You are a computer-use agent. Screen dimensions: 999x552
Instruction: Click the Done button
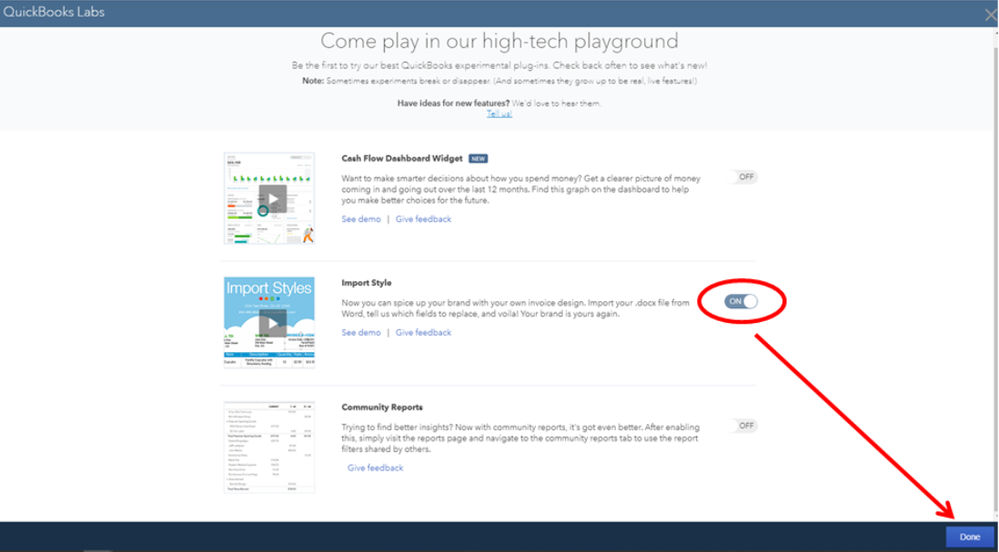point(970,537)
